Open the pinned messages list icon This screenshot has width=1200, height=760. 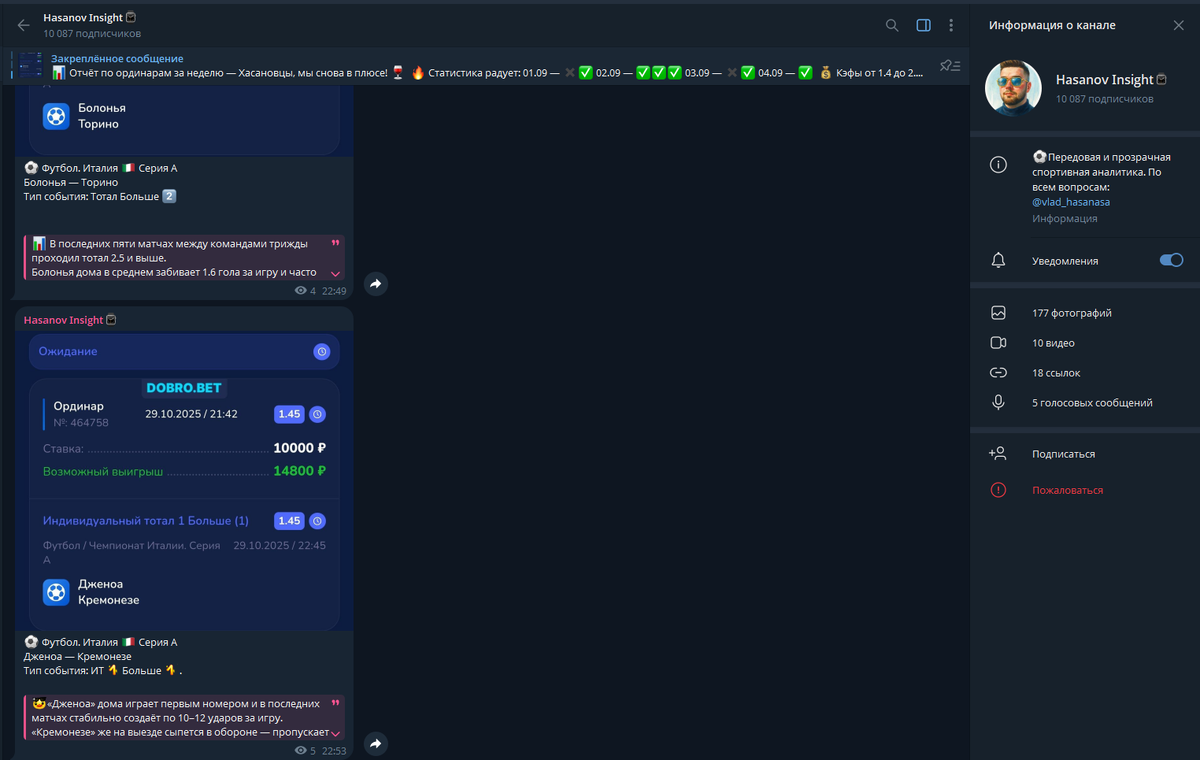[x=950, y=66]
